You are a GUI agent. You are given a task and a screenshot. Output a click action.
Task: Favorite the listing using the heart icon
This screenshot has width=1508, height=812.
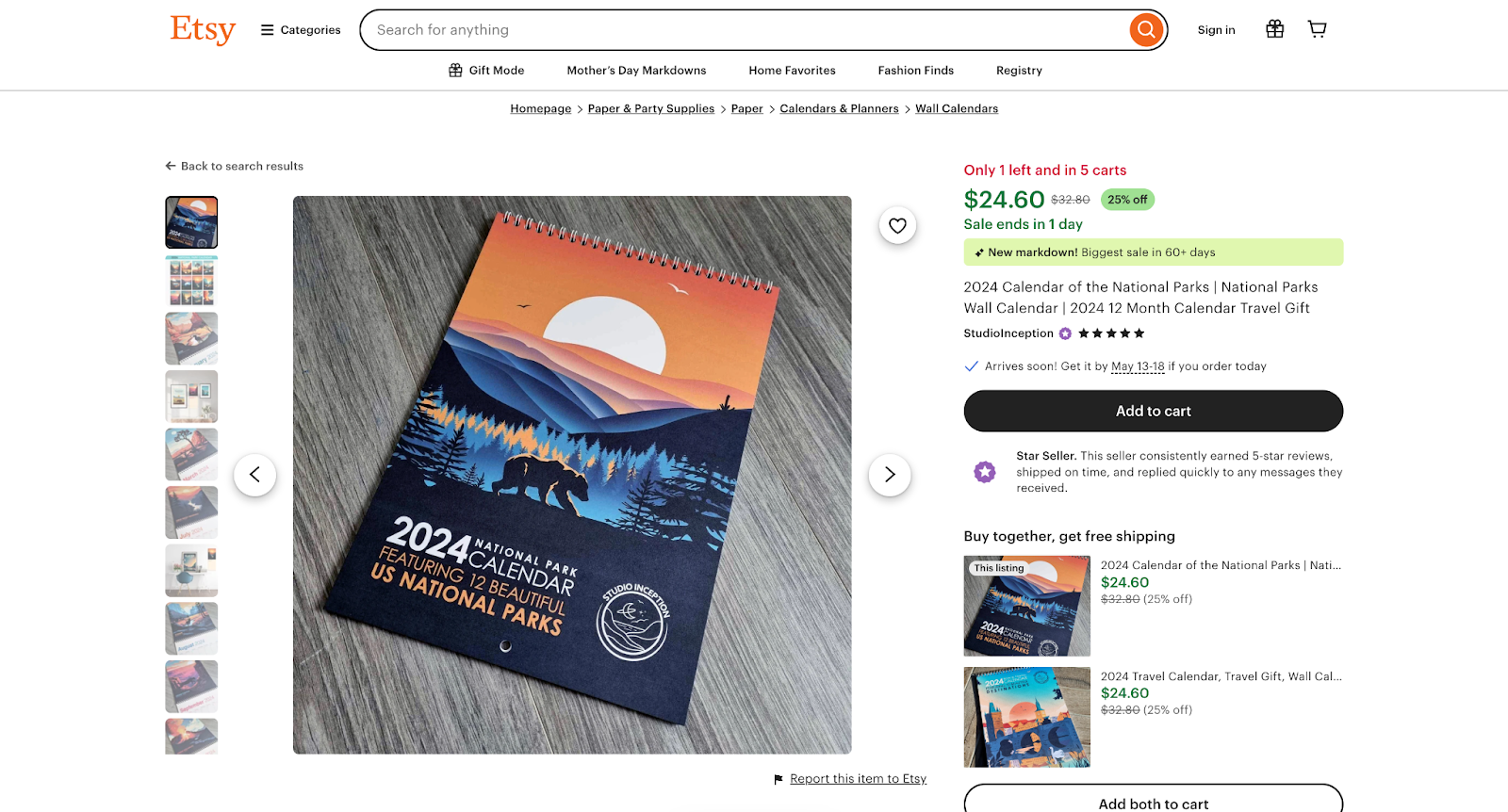(x=897, y=225)
